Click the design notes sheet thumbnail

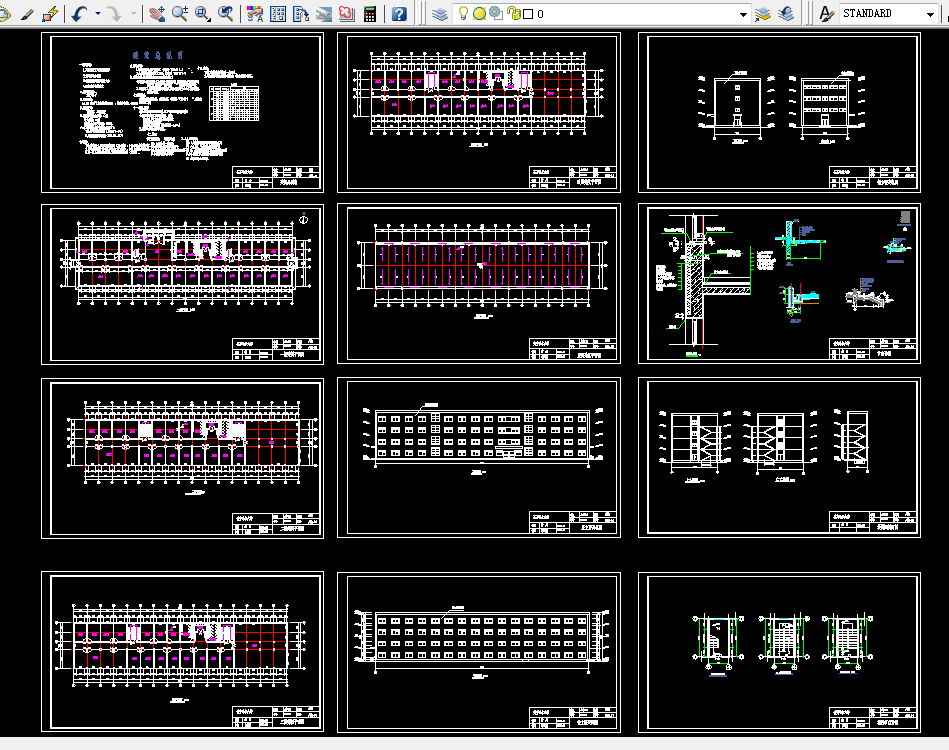(182, 113)
